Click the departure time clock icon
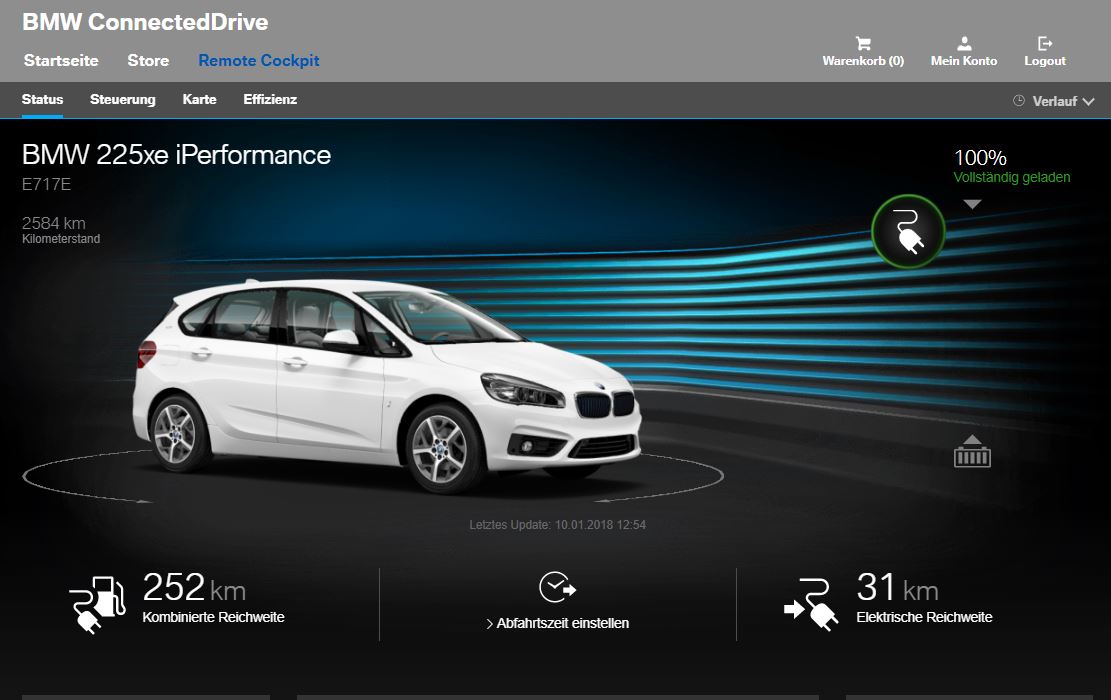The height and width of the screenshot is (700, 1111). click(558, 587)
